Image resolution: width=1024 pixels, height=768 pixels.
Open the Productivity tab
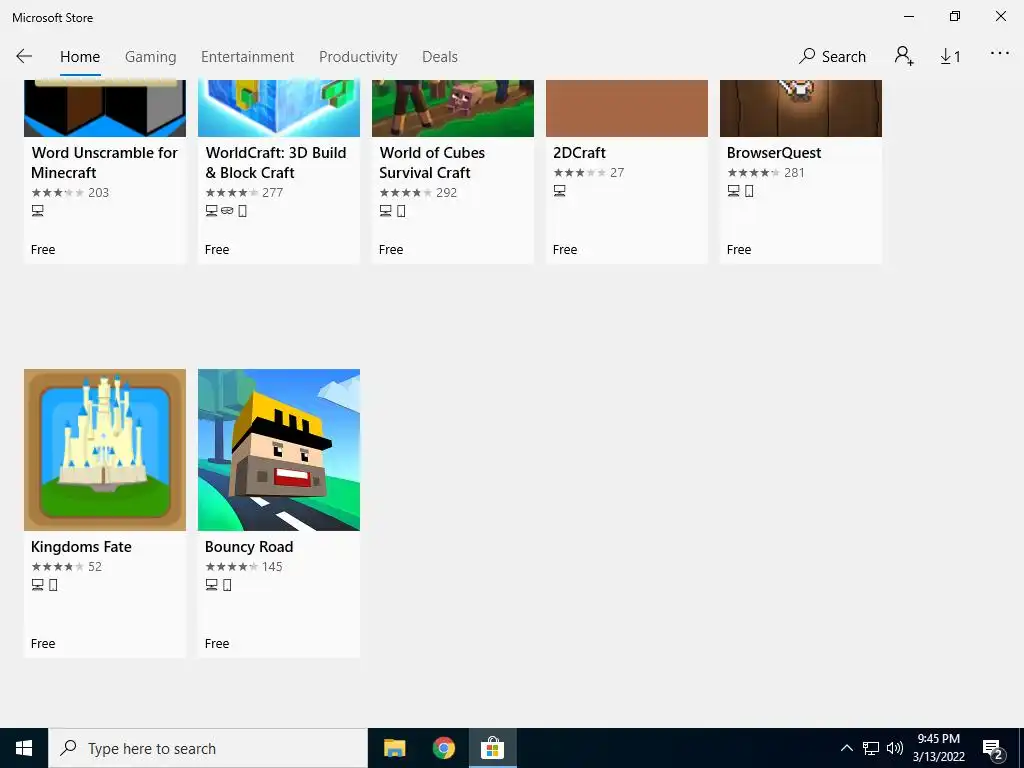click(358, 57)
